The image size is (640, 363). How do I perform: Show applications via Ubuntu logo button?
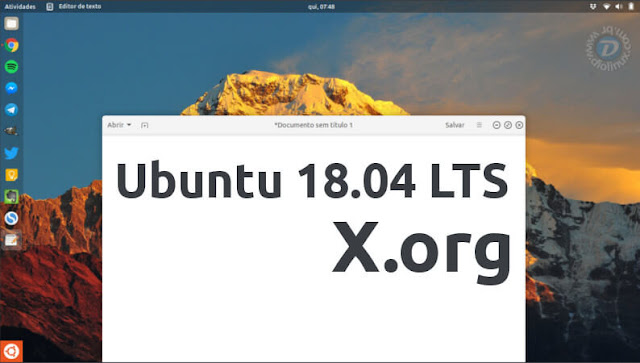pyautogui.click(x=11, y=351)
